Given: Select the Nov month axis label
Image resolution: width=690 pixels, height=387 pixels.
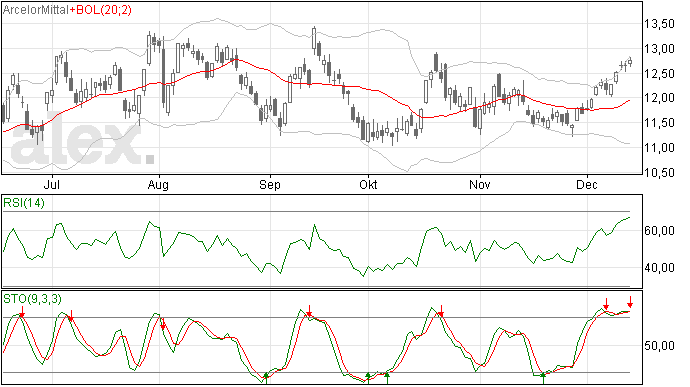Looking at the screenshot, I should coord(480,184).
